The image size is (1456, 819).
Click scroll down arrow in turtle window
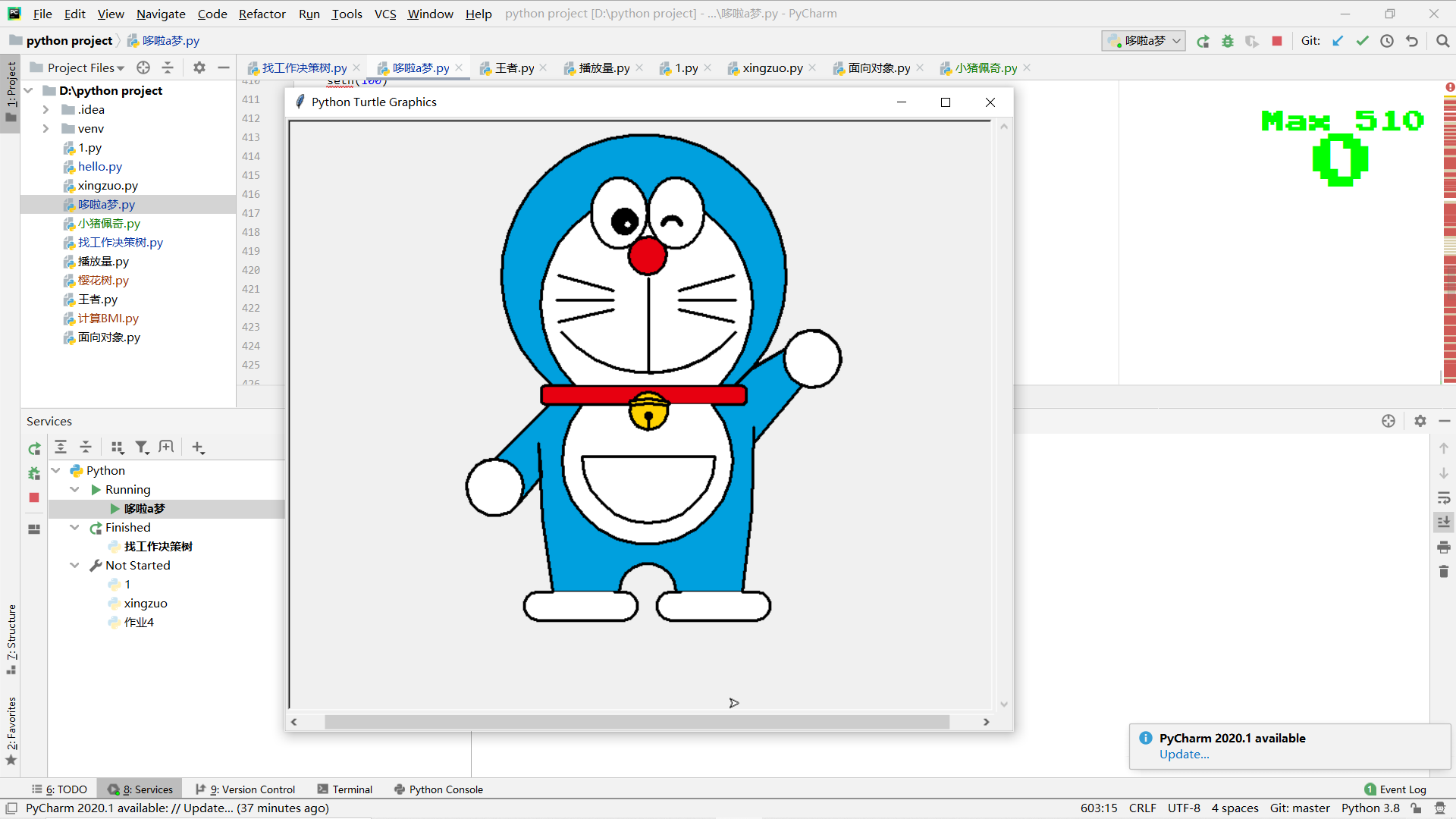pyautogui.click(x=1004, y=704)
